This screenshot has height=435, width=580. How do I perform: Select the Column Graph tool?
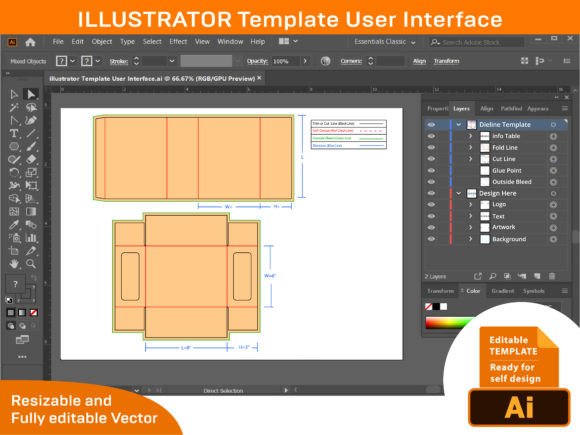point(31,238)
